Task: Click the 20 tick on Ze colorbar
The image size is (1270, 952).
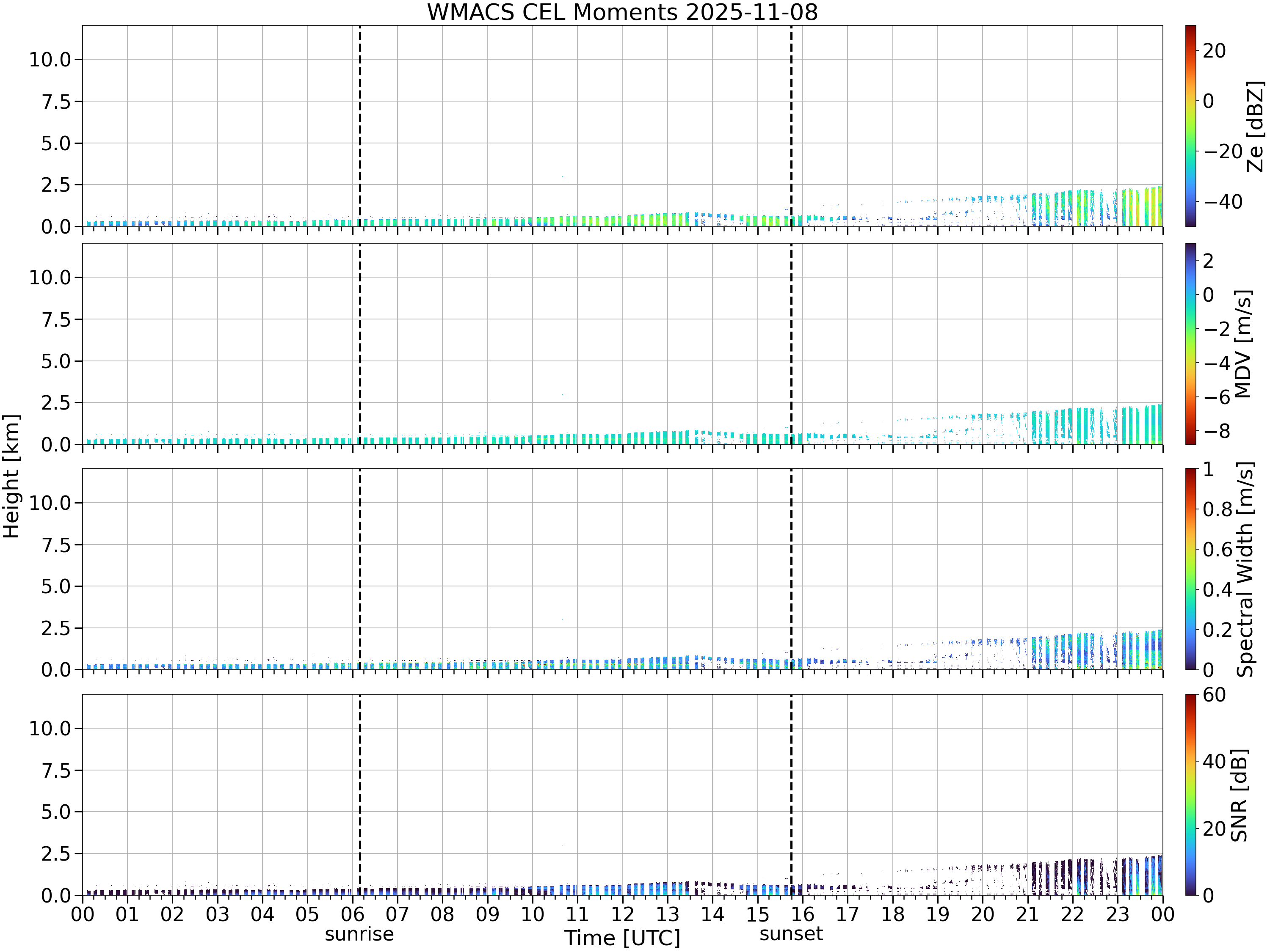Action: (x=1214, y=51)
